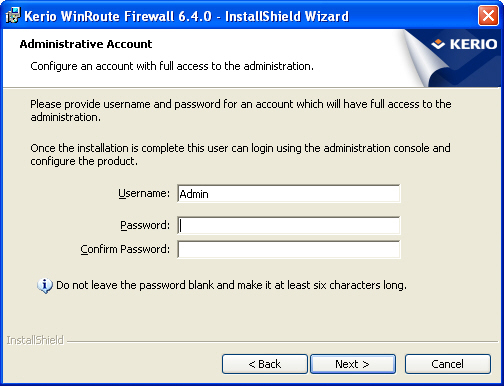Click the InstallShield brand text
The height and width of the screenshot is (386, 504).
tap(35, 340)
